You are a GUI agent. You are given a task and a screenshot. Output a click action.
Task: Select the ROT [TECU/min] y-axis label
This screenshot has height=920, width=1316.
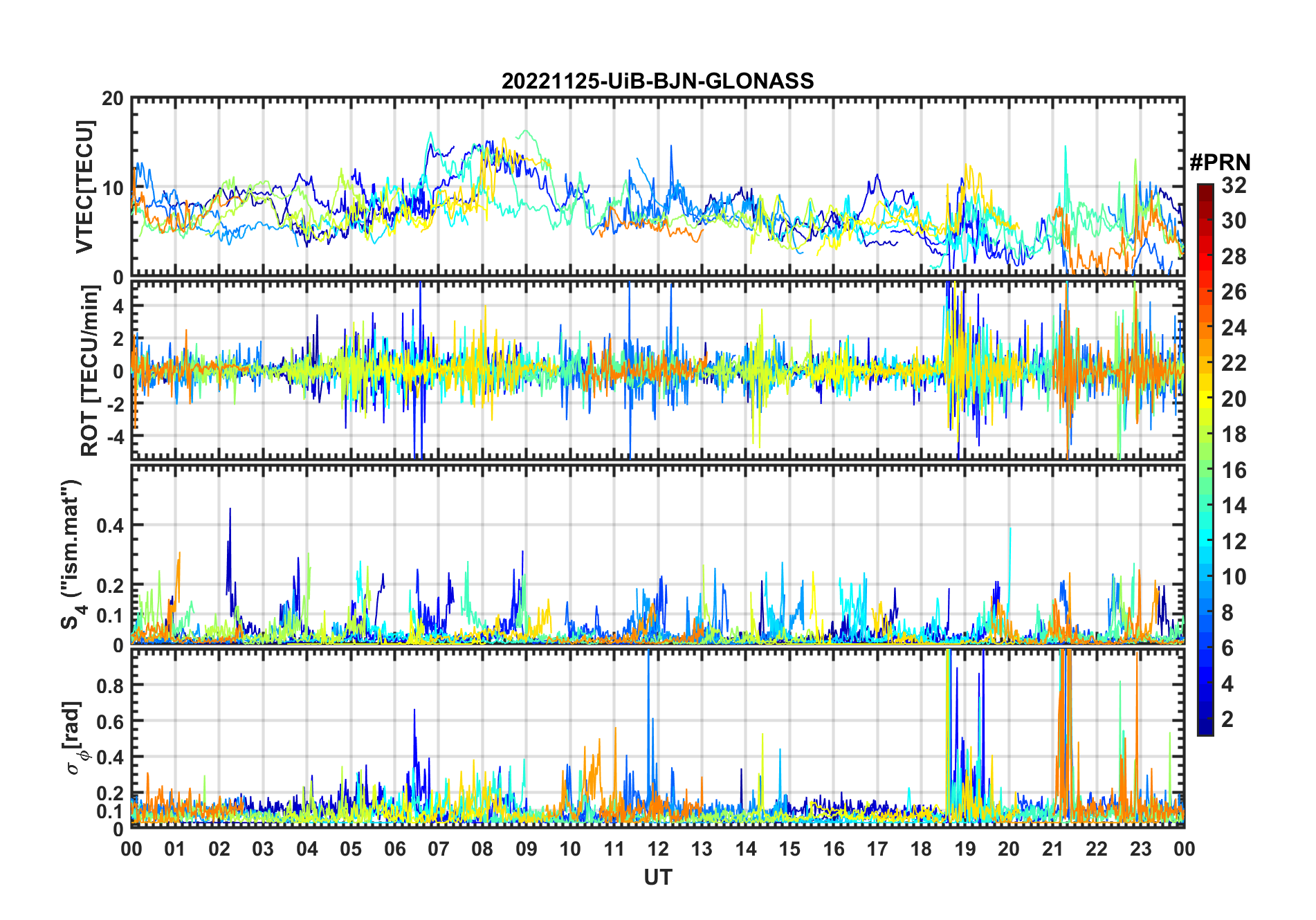point(89,370)
